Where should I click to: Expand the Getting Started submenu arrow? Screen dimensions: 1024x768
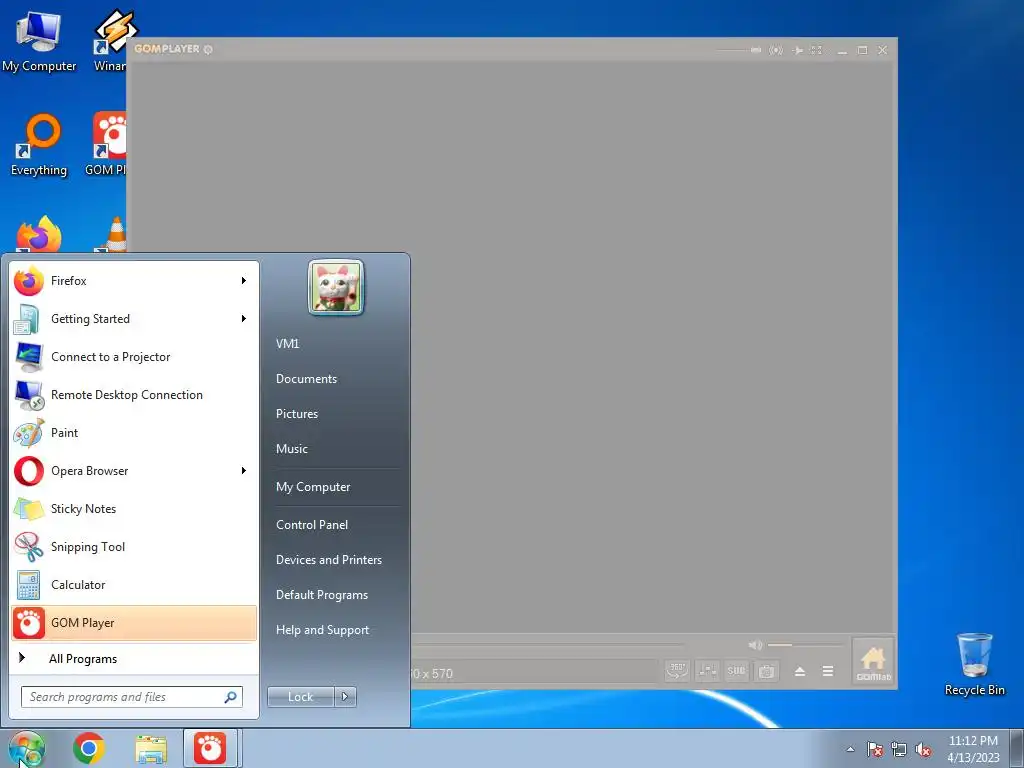pos(244,319)
